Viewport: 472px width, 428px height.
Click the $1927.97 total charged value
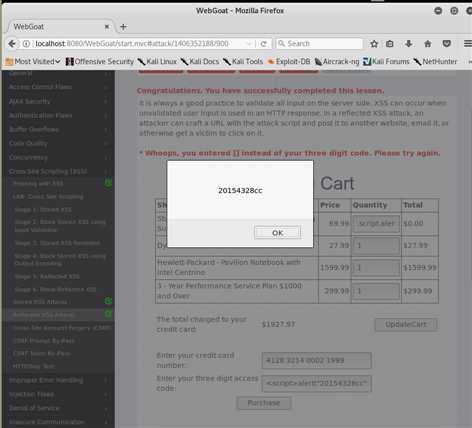(x=278, y=324)
